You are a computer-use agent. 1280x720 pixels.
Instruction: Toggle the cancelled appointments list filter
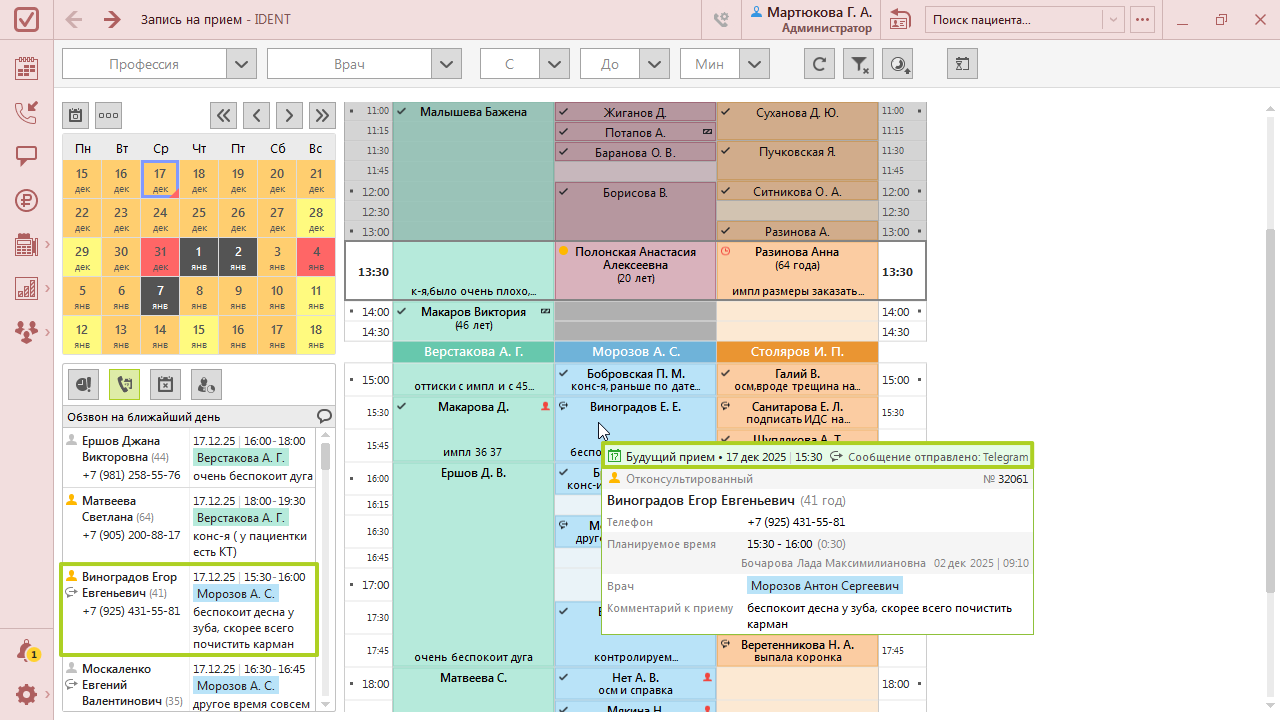point(164,384)
